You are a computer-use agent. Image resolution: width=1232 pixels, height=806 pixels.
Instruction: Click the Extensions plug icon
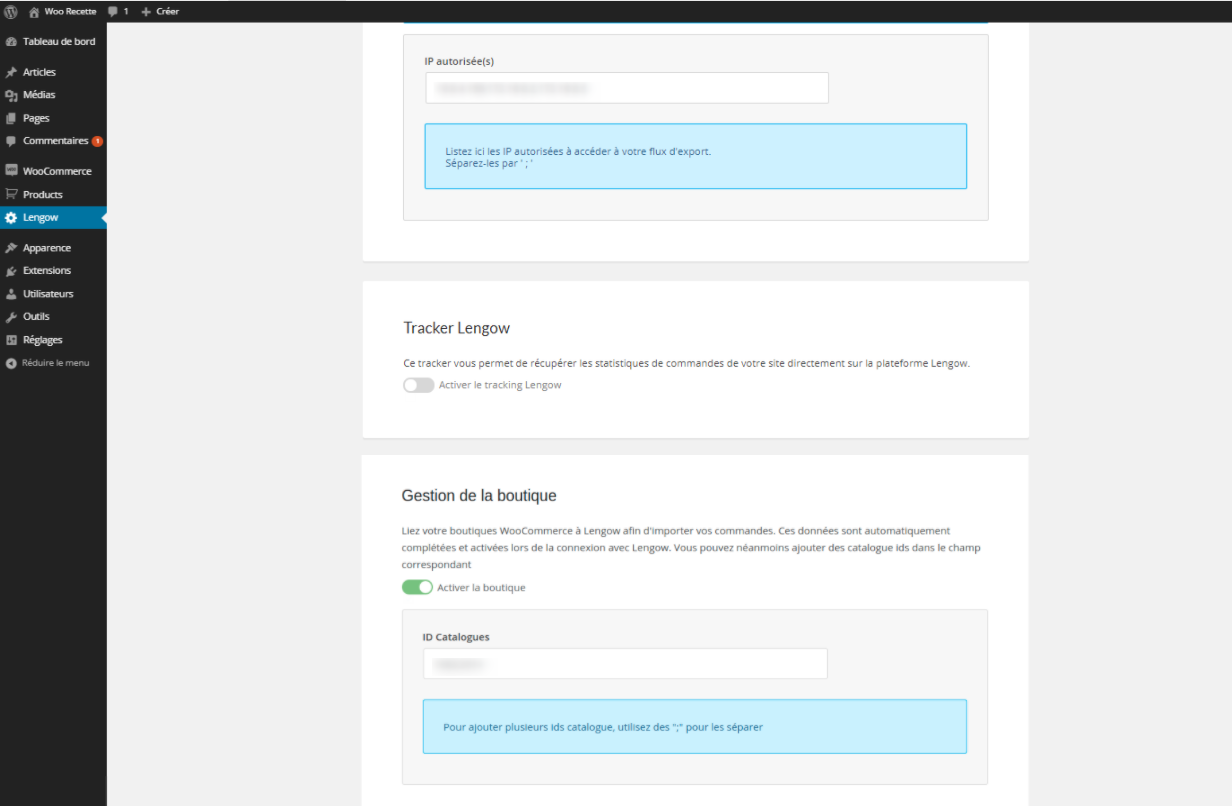[x=11, y=271]
